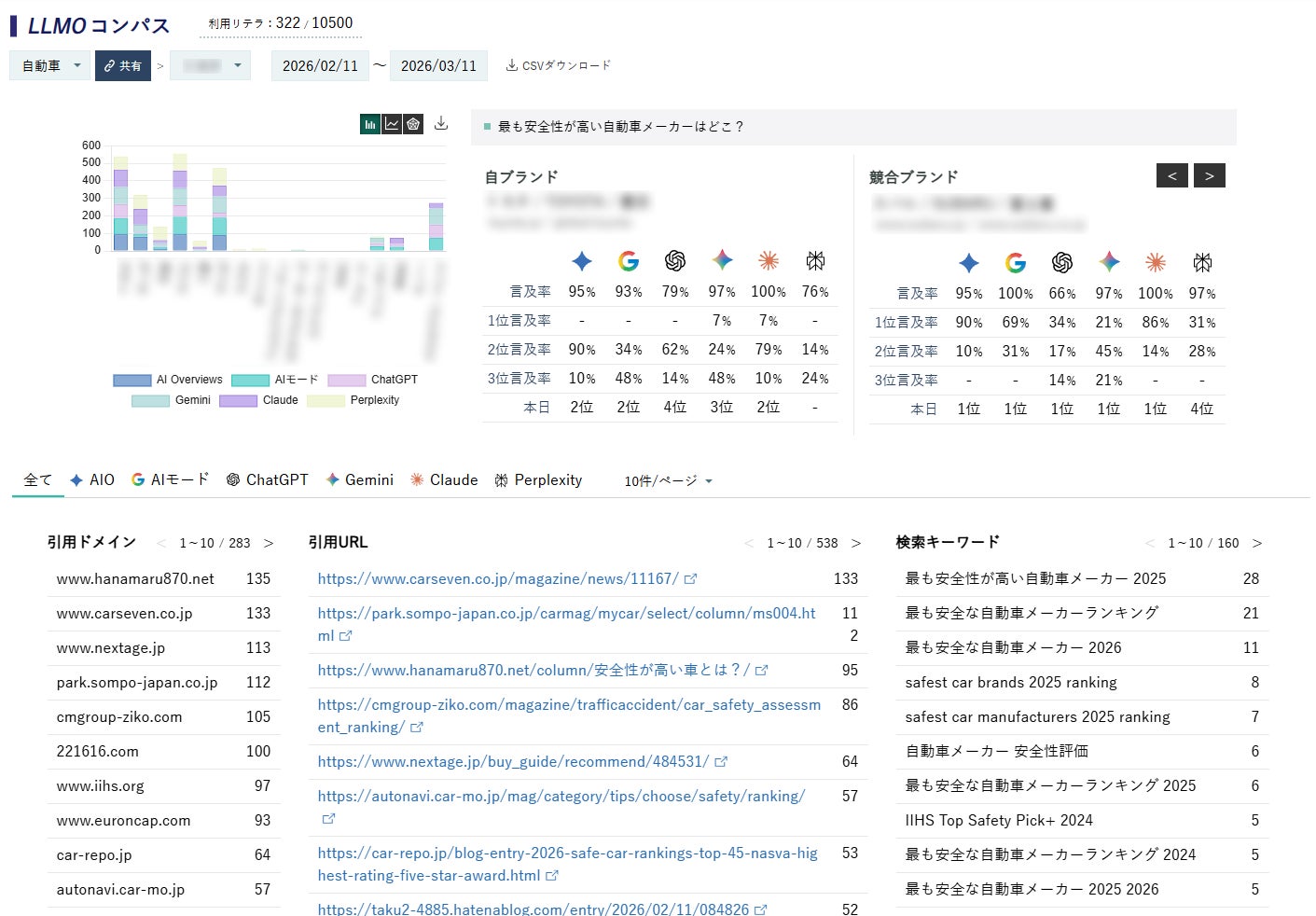Screen dimensions: 1316x916
Task: Open the blurred dropdown next to 共有
Action: click(x=211, y=65)
